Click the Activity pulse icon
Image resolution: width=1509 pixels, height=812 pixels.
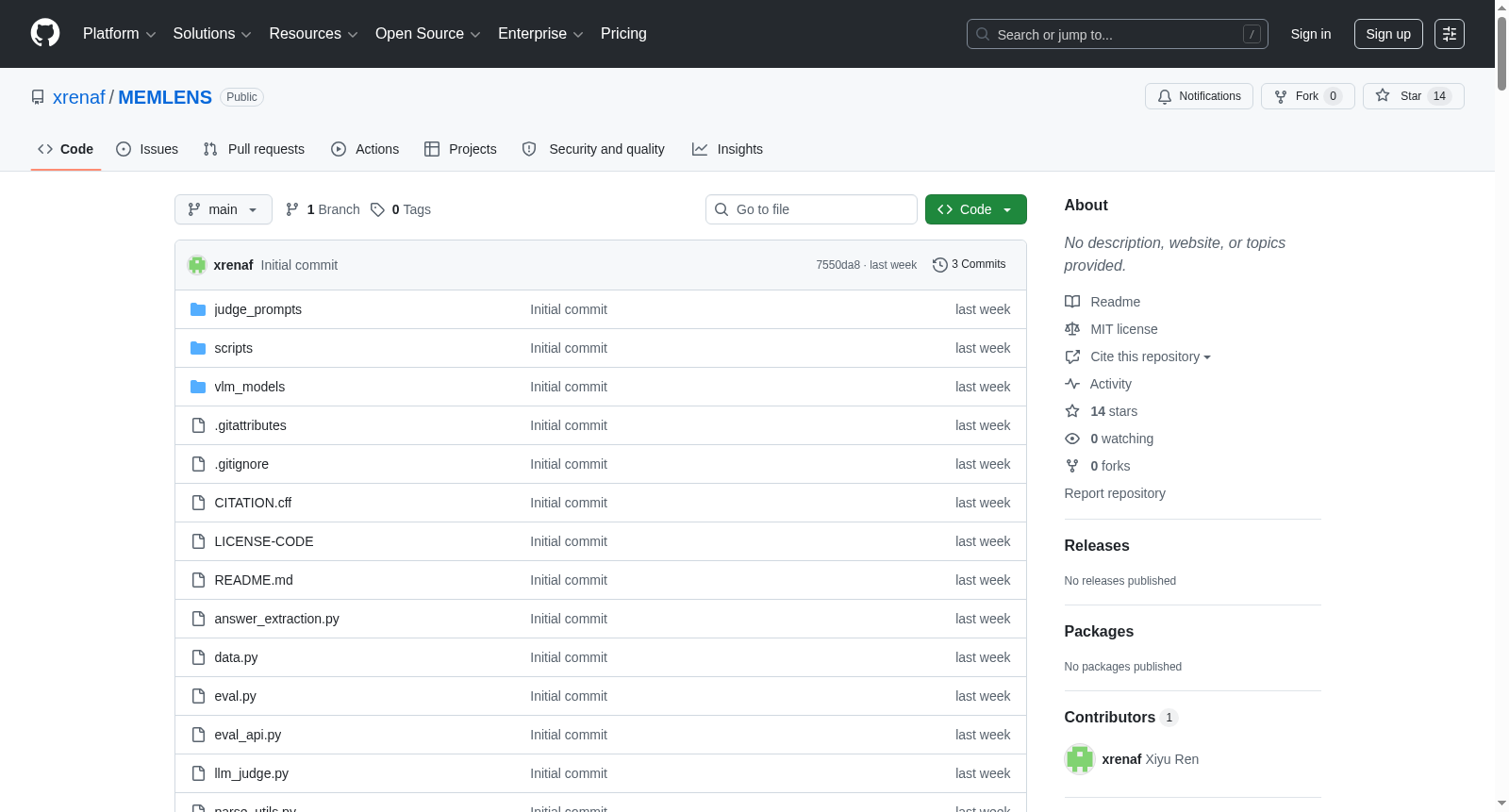(1072, 384)
